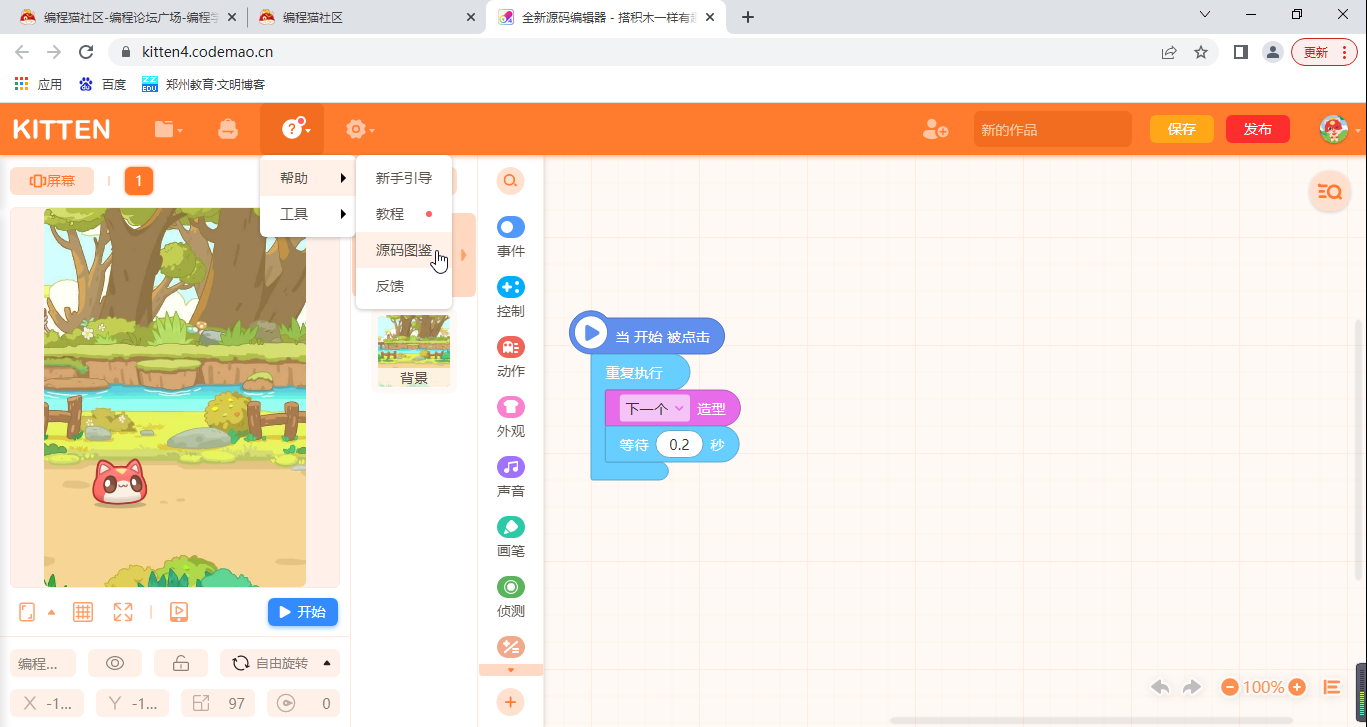
Task: Select the 声音 block category
Action: point(510,478)
